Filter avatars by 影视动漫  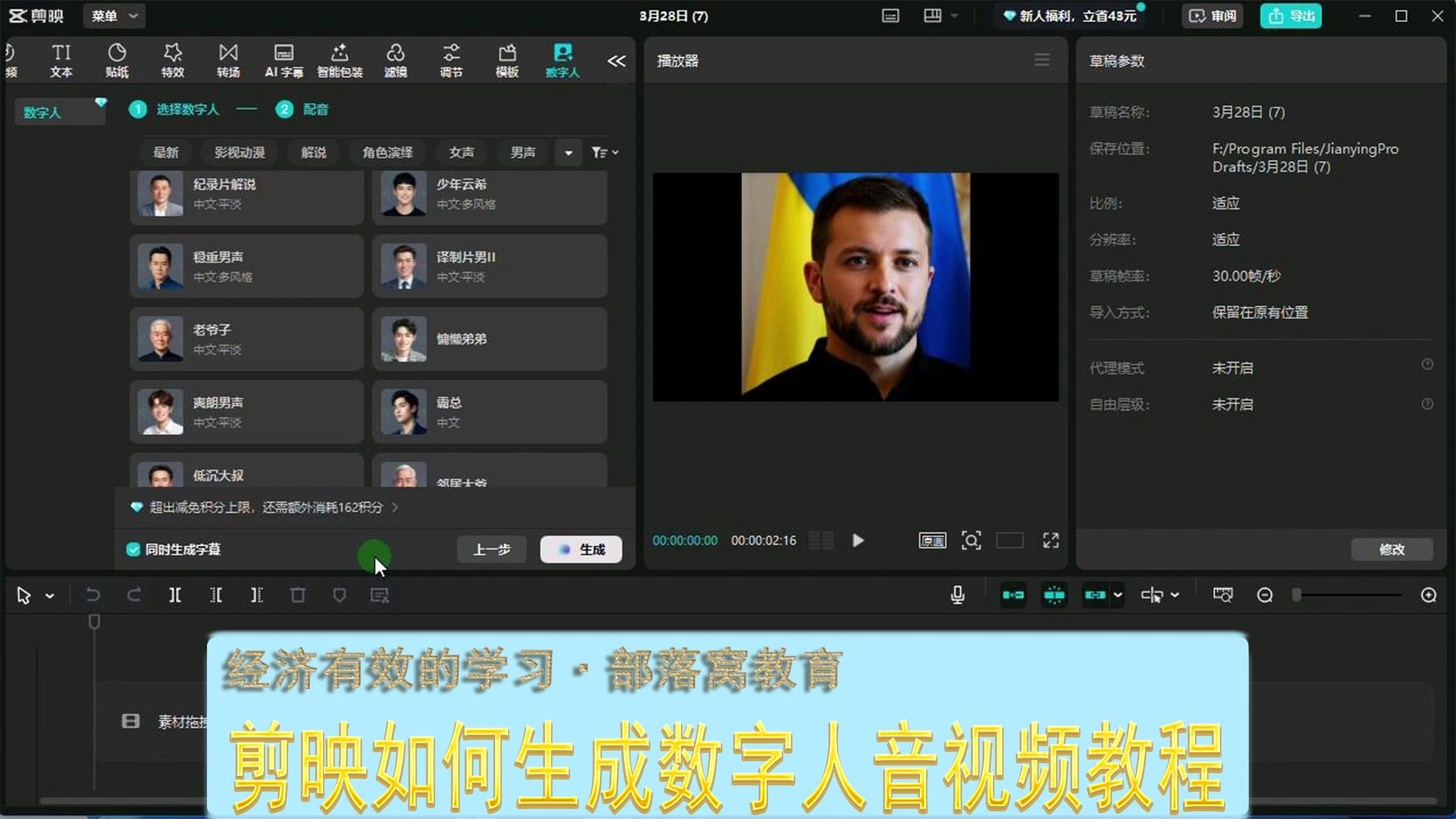(240, 152)
